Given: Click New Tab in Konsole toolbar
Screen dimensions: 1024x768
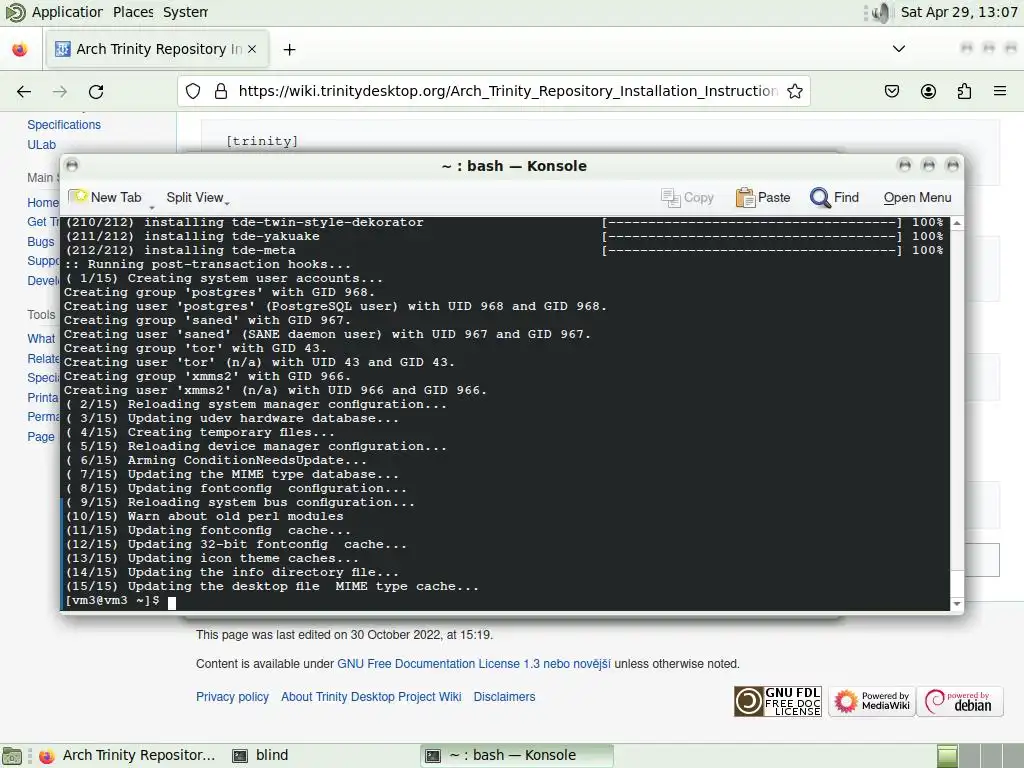Looking at the screenshot, I should [105, 197].
